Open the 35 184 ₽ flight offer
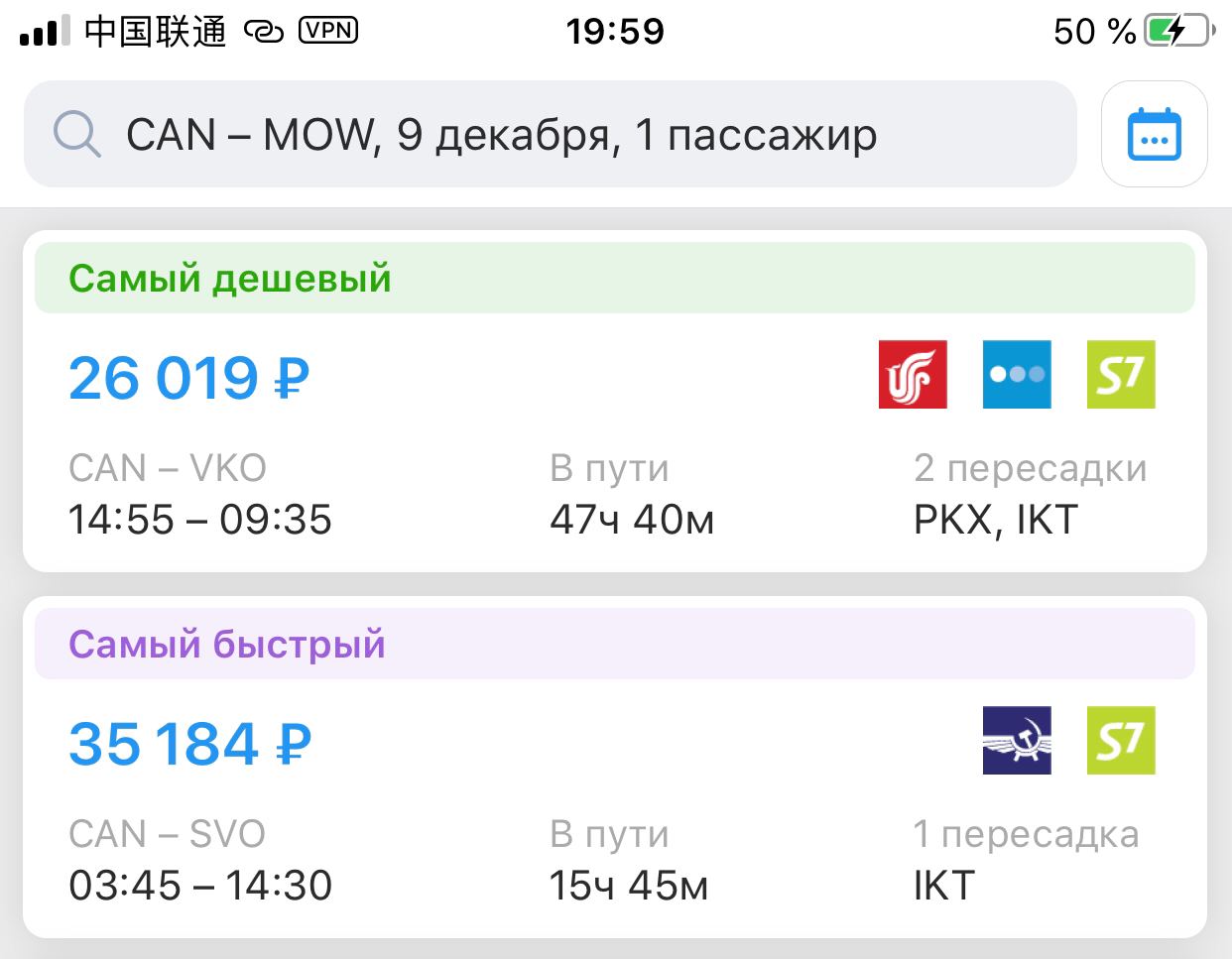The height and width of the screenshot is (959, 1232). pos(615,768)
